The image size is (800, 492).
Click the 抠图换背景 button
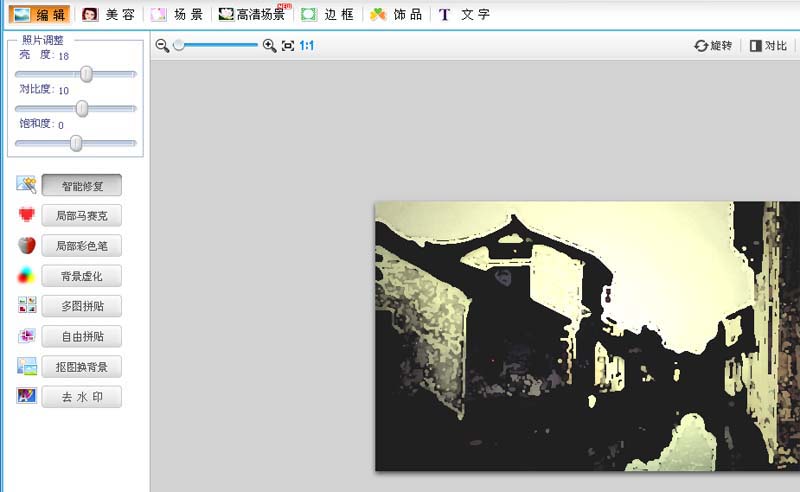point(82,366)
